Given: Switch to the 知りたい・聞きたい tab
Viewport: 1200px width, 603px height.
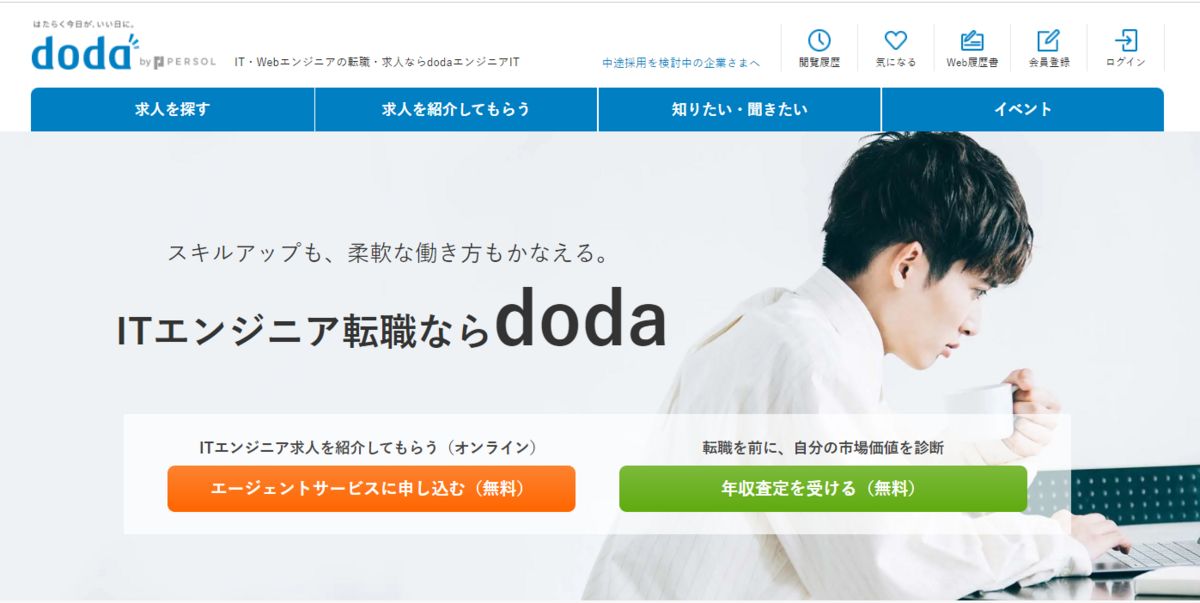Looking at the screenshot, I should (x=739, y=110).
